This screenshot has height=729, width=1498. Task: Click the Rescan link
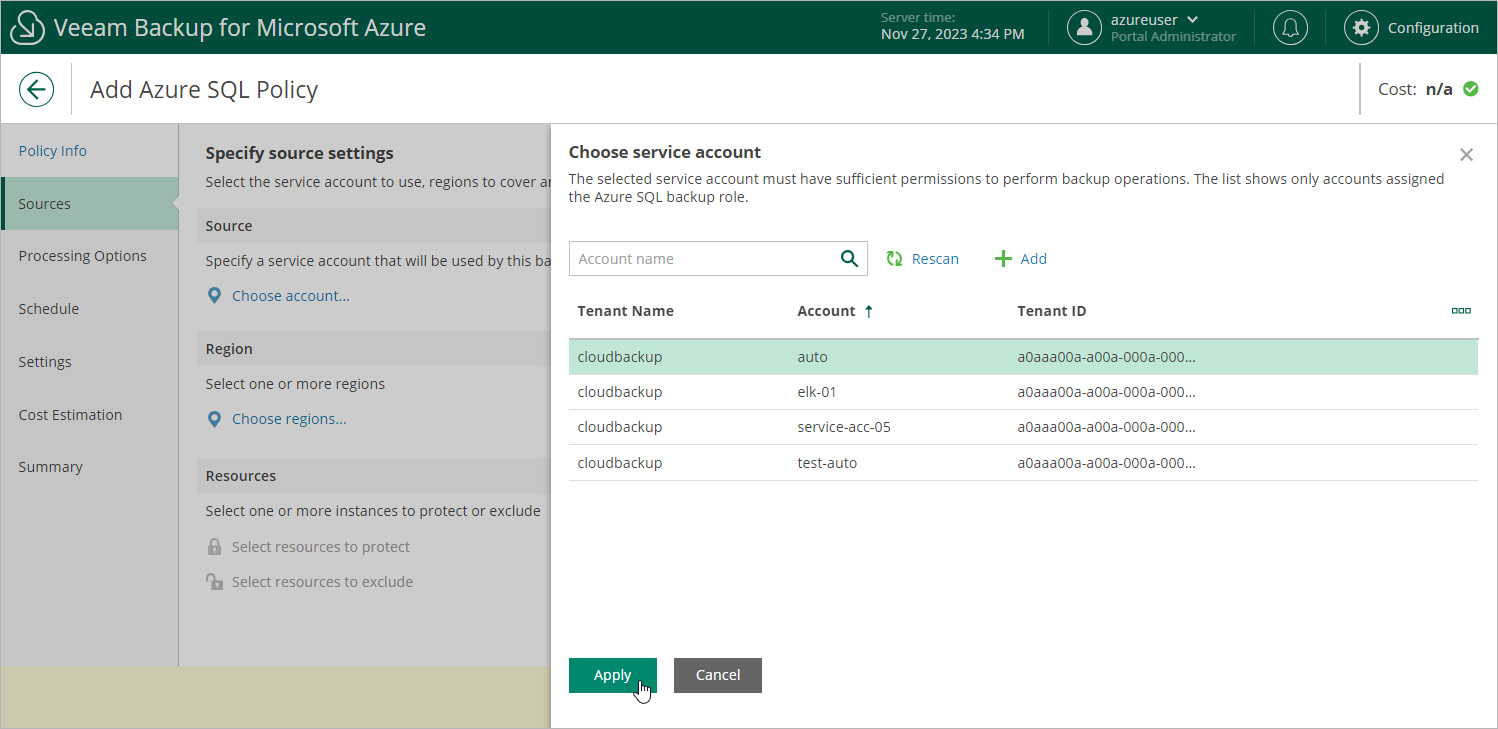pos(935,259)
